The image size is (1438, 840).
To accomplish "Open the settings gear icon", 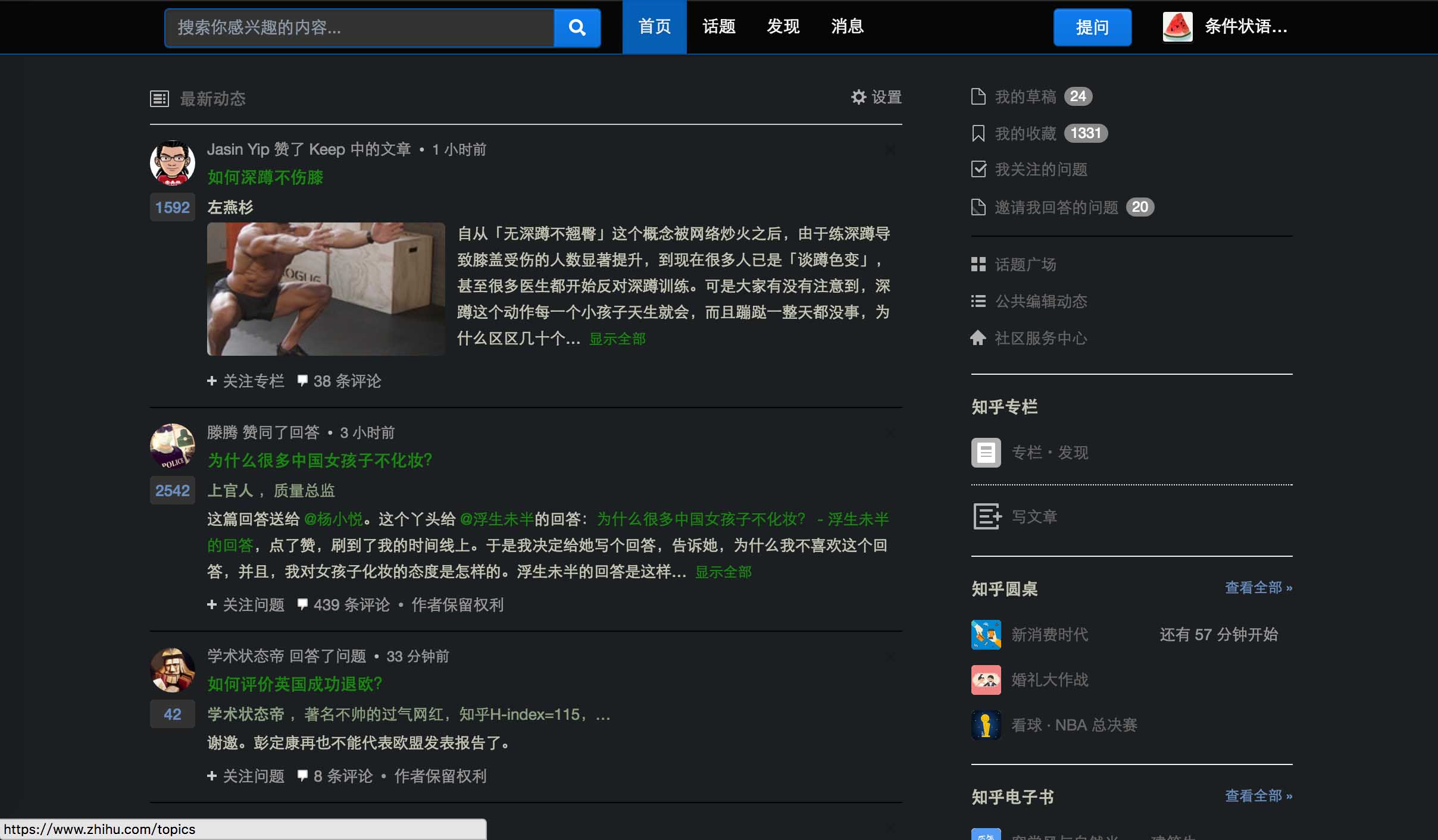I will tap(858, 97).
